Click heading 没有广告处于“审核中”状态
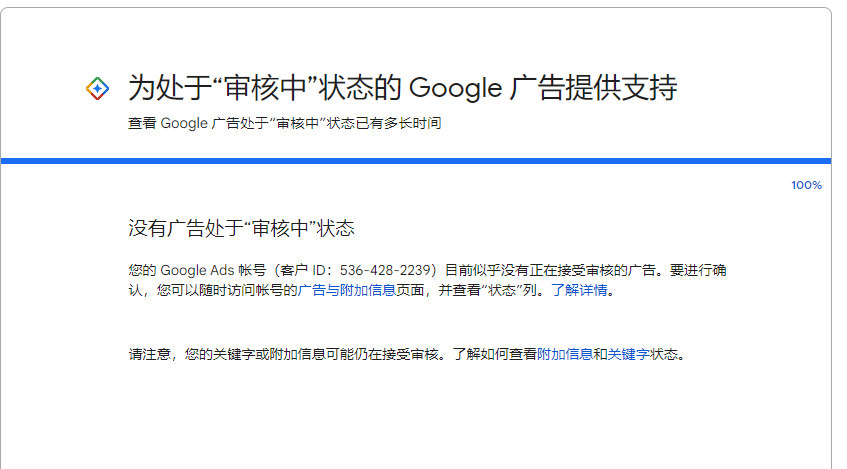Image resolution: width=847 pixels, height=469 pixels. coord(241,228)
